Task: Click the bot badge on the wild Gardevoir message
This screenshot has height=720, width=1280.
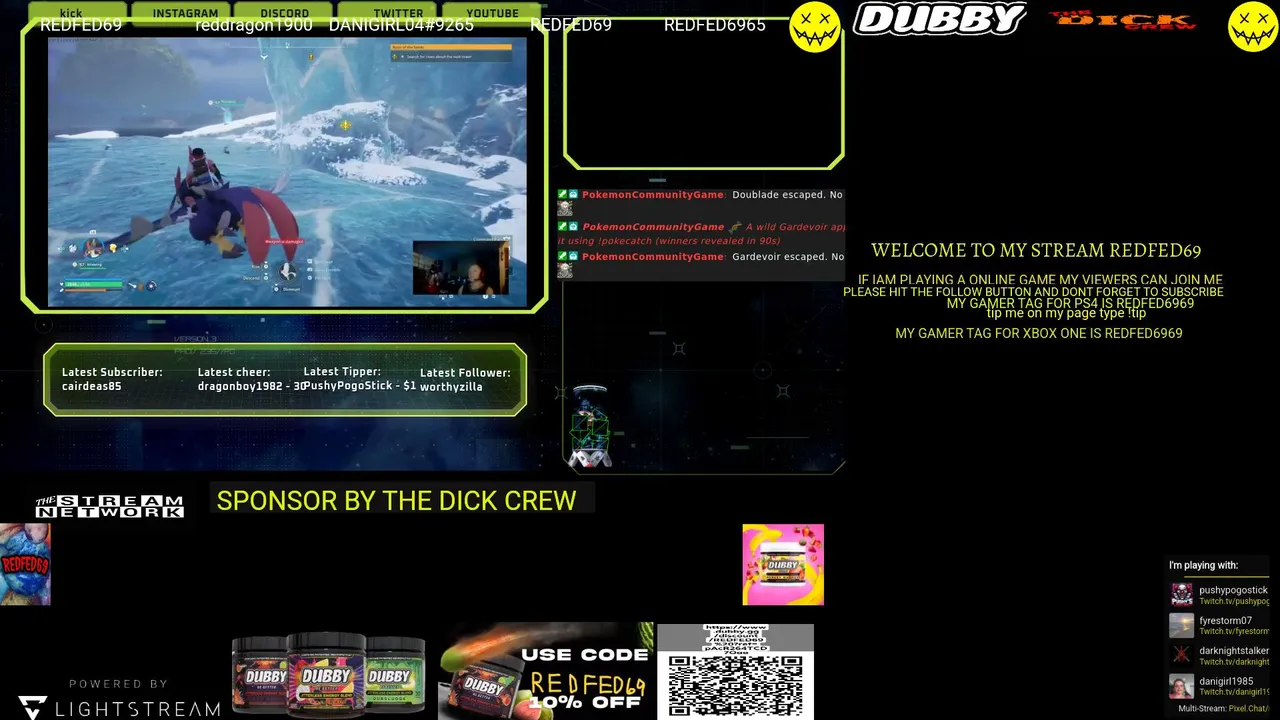Action: pyautogui.click(x=574, y=226)
